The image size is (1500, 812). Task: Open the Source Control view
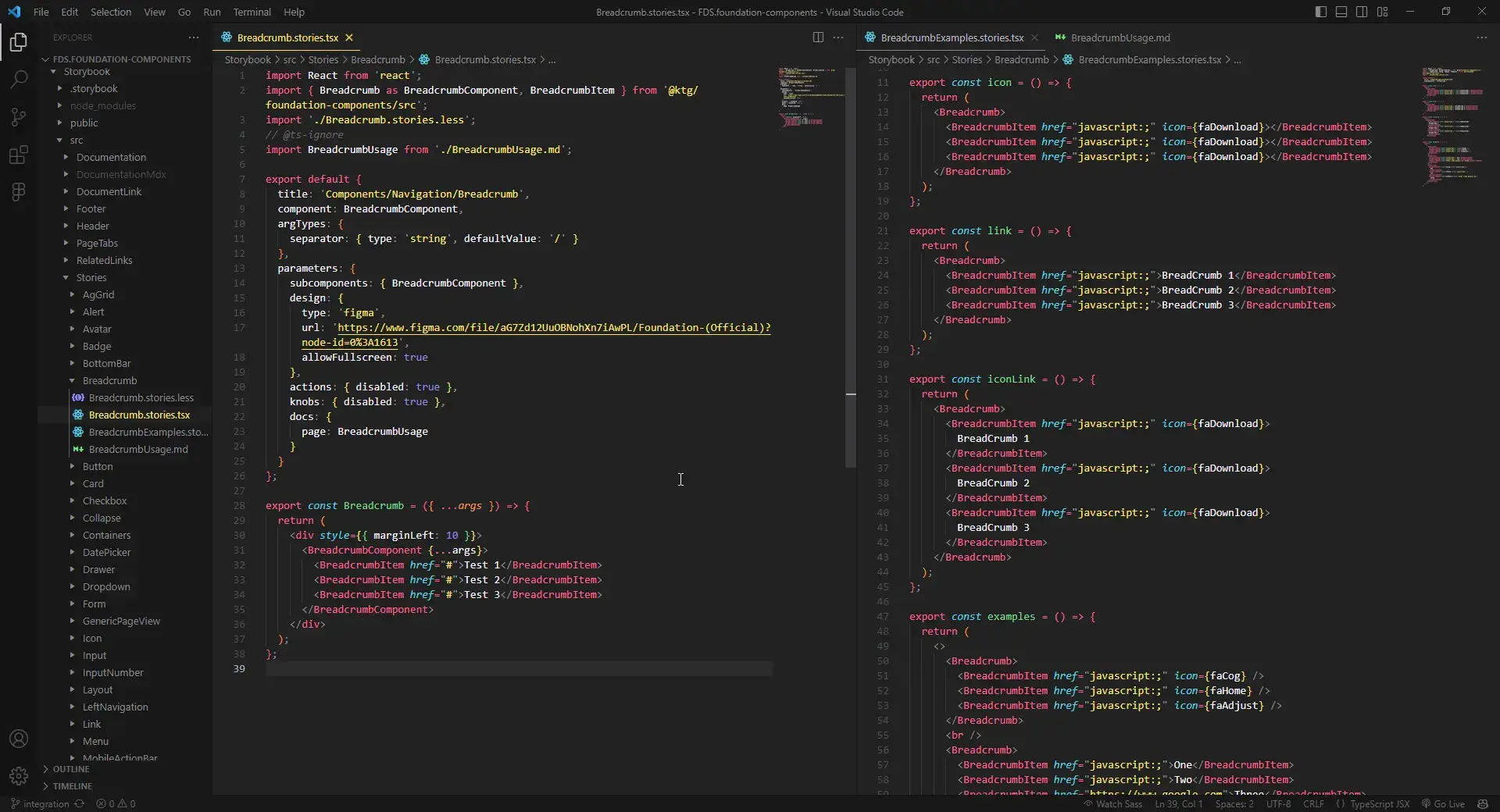pos(19,117)
